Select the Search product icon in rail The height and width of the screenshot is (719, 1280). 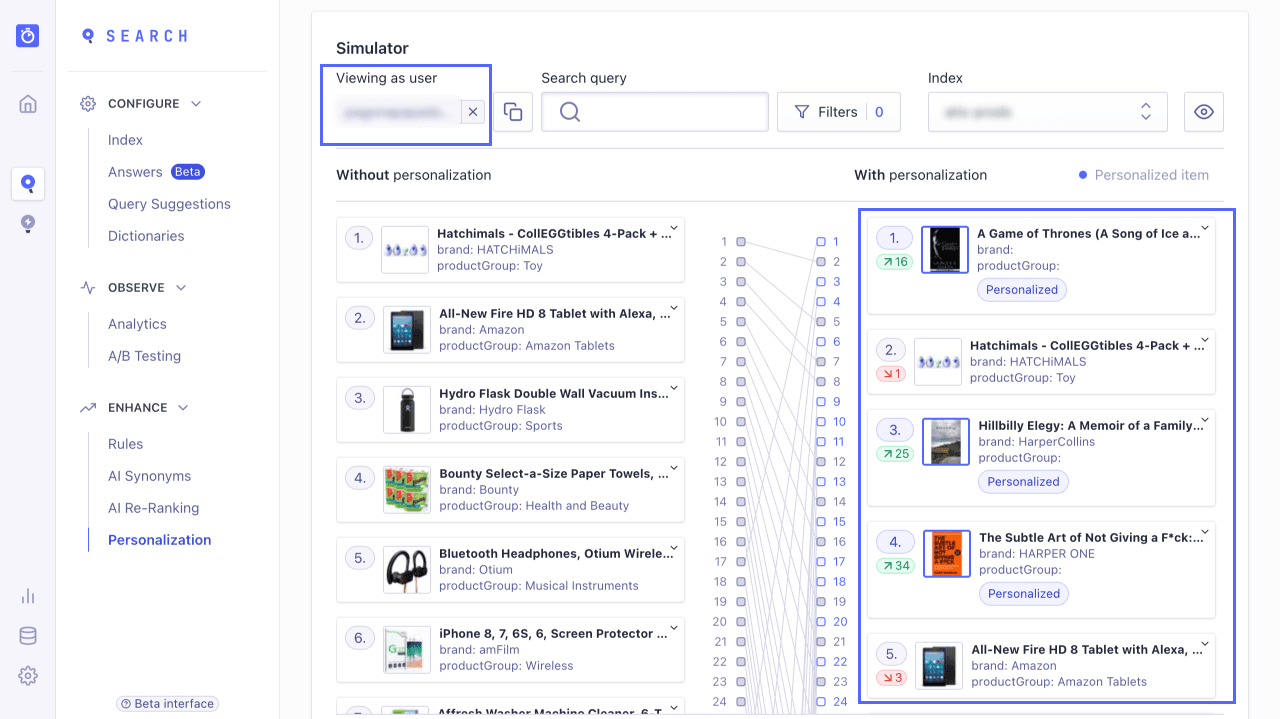pos(28,184)
